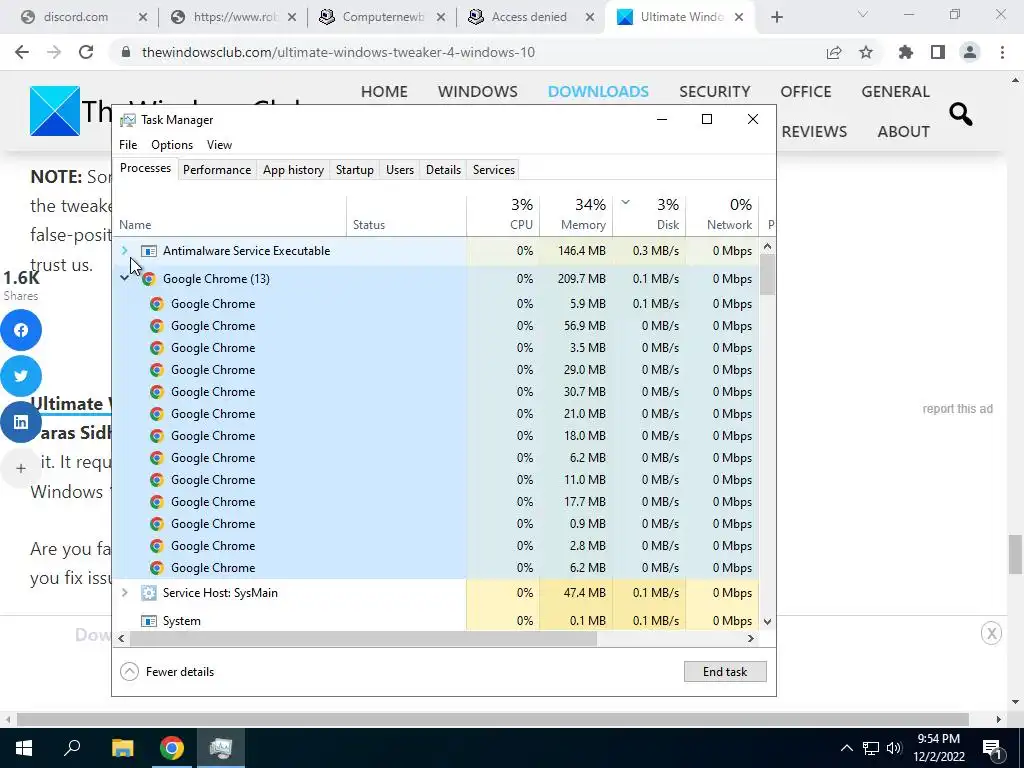The width and height of the screenshot is (1024, 768).
Task: Close the discord.com tab
Action: click(143, 18)
